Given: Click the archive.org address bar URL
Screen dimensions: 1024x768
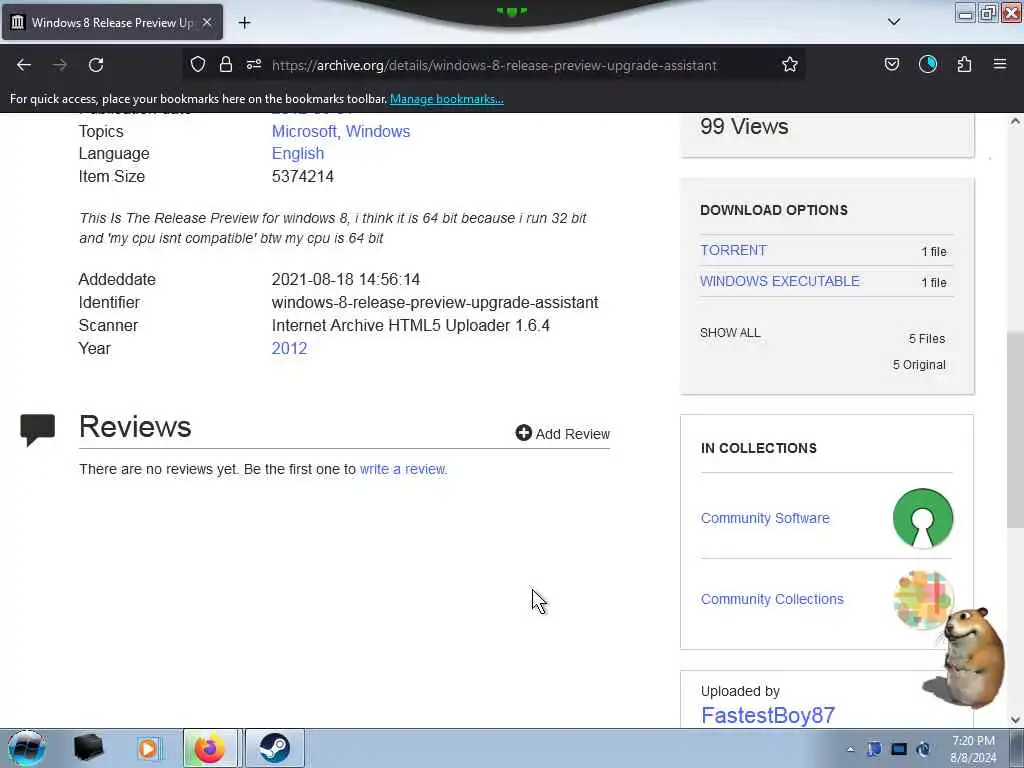Looking at the screenshot, I should [x=494, y=65].
